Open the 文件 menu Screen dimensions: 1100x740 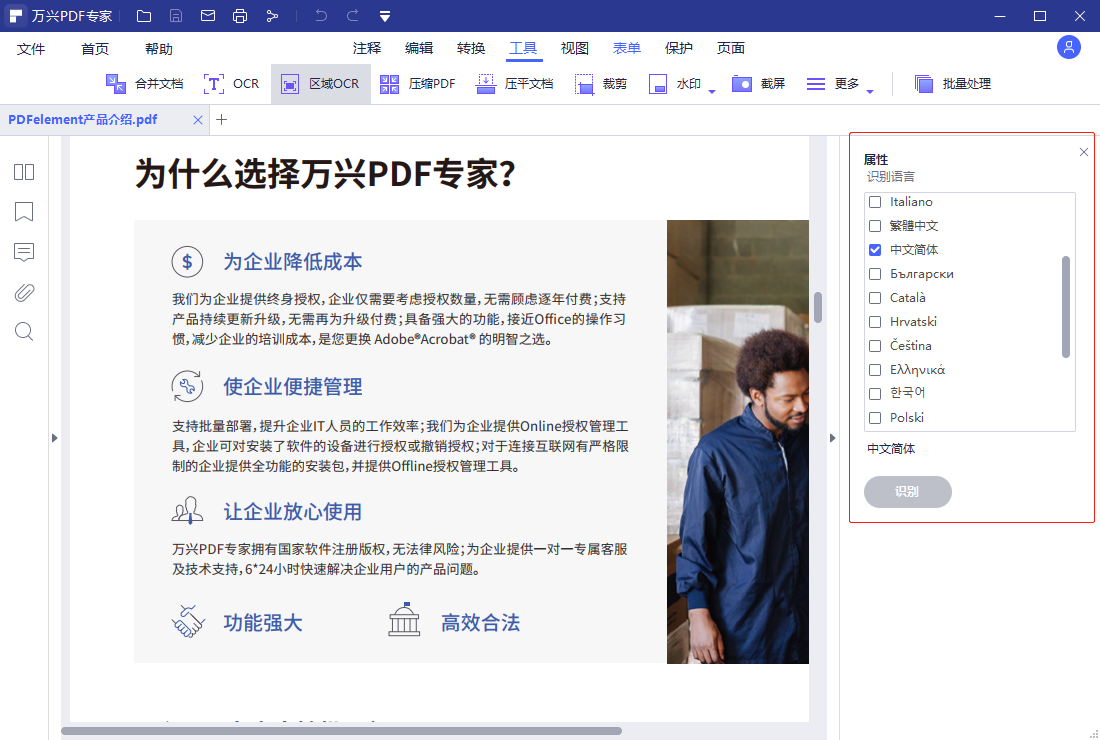pos(31,47)
